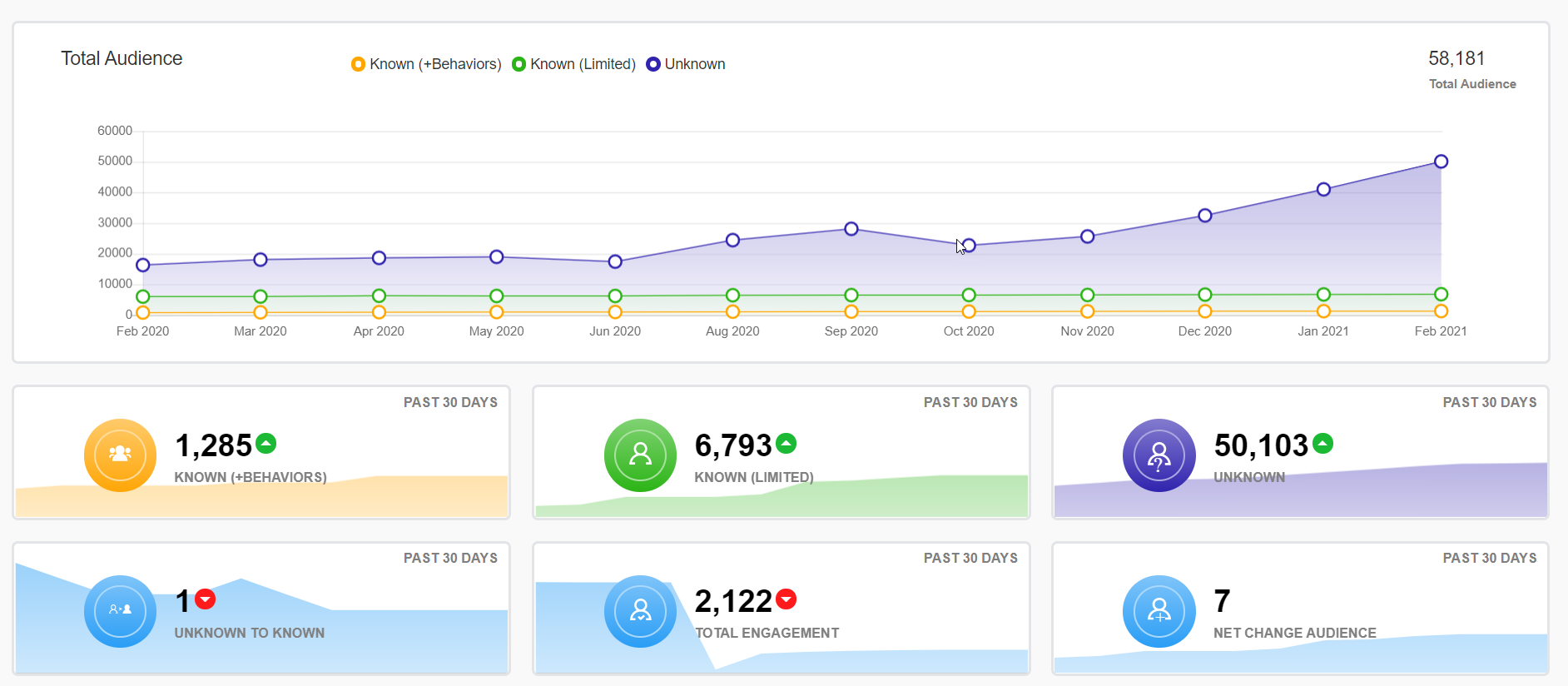Select the Known (Limited) point for Jun 2020
The width and height of the screenshot is (1568, 686).
click(615, 296)
